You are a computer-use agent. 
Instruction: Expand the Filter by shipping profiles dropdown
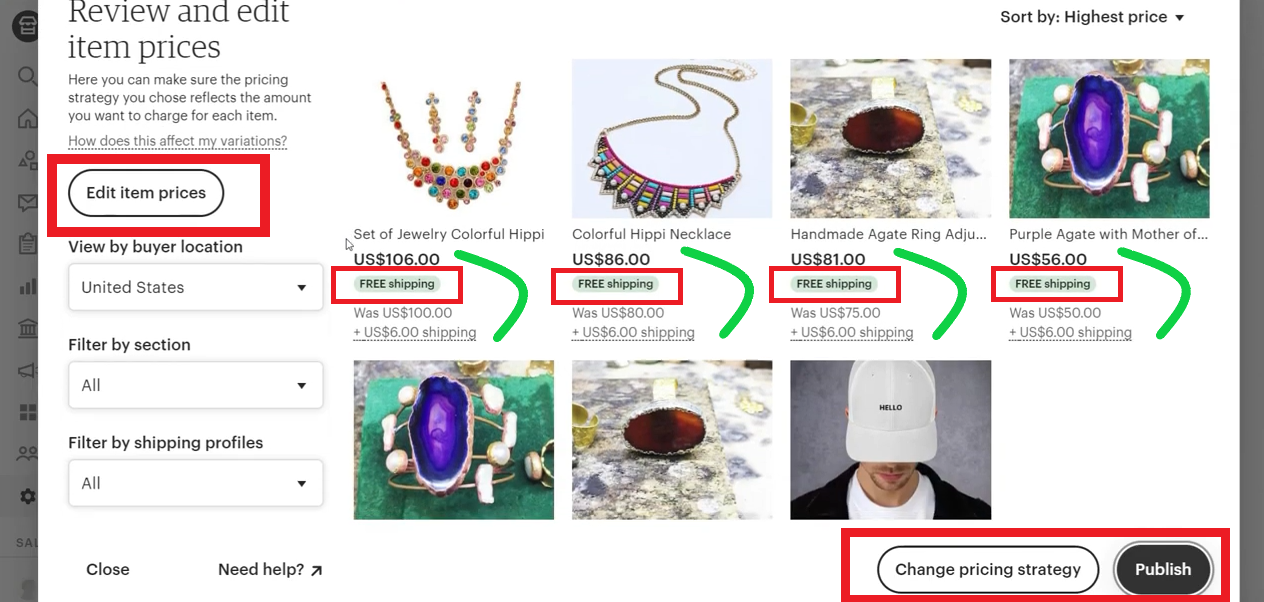[195, 483]
